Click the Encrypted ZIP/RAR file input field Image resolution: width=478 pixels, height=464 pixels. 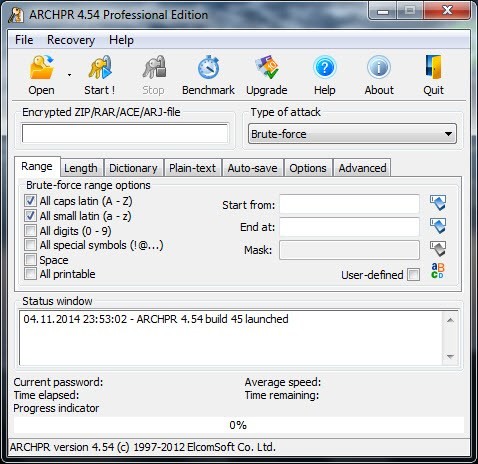coord(125,133)
